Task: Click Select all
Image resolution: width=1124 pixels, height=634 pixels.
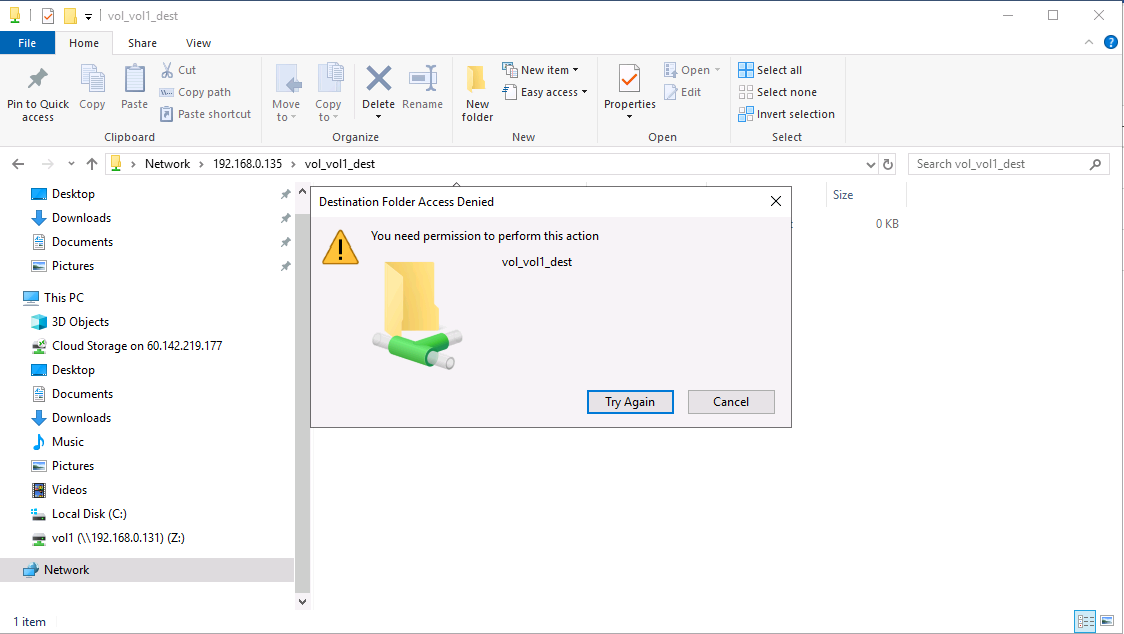Action: pyautogui.click(x=771, y=70)
